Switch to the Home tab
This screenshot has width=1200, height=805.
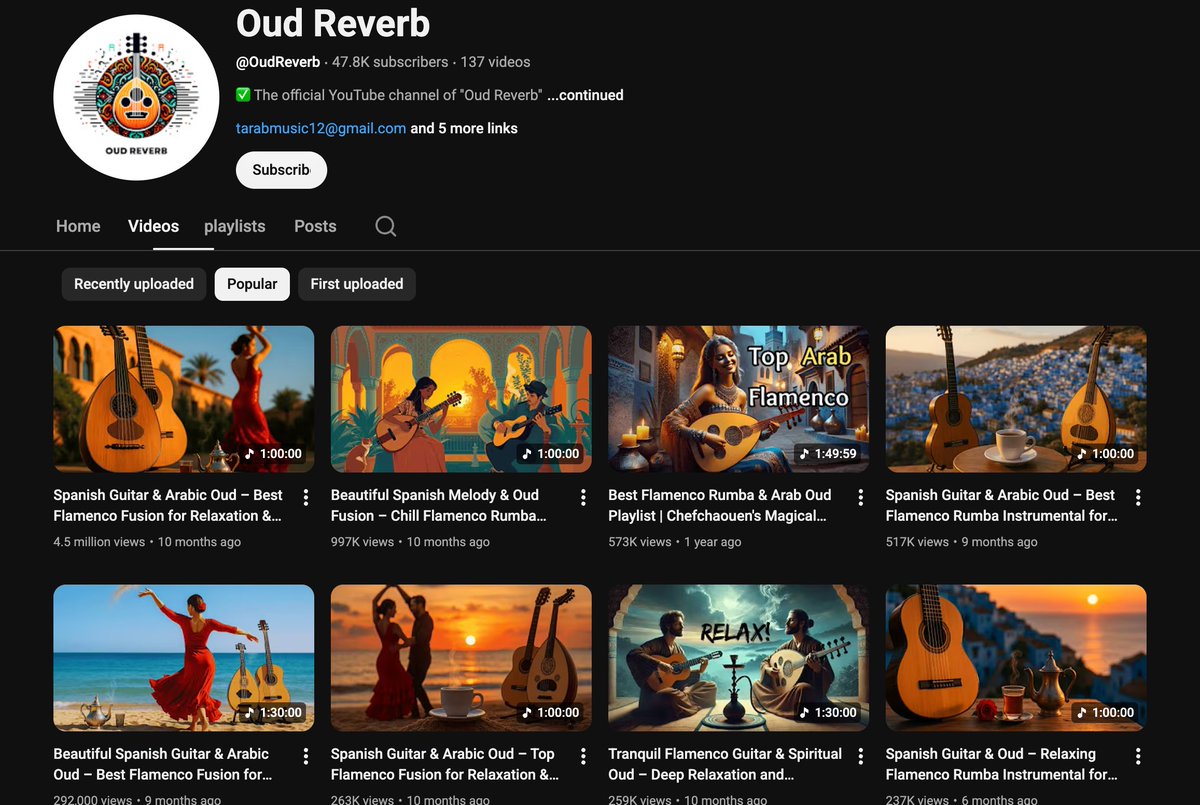(x=78, y=226)
